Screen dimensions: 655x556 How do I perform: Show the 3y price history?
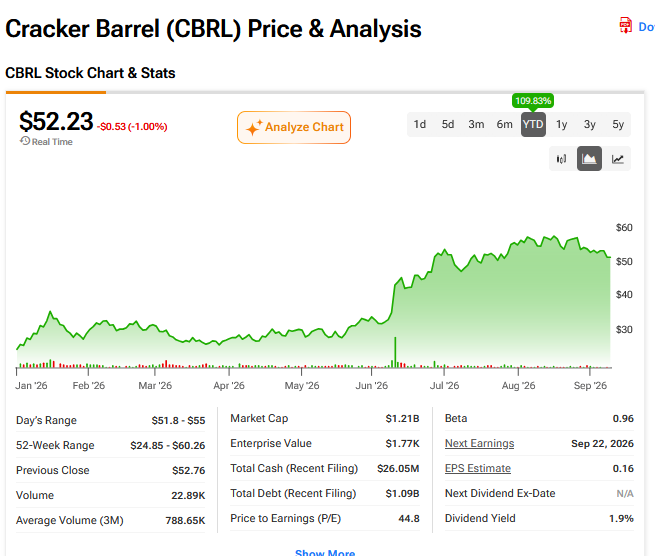[589, 124]
